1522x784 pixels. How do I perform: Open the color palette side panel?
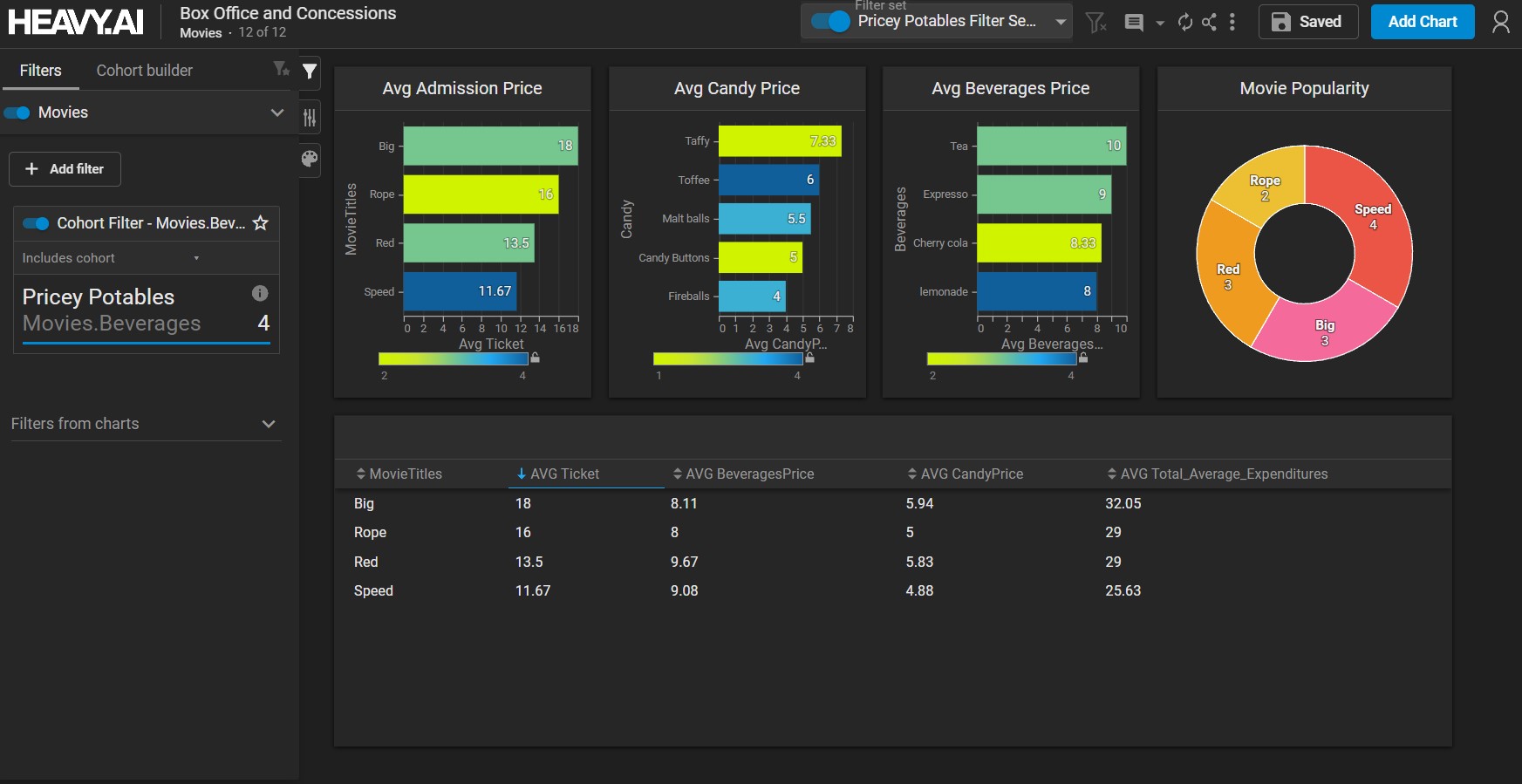click(310, 159)
